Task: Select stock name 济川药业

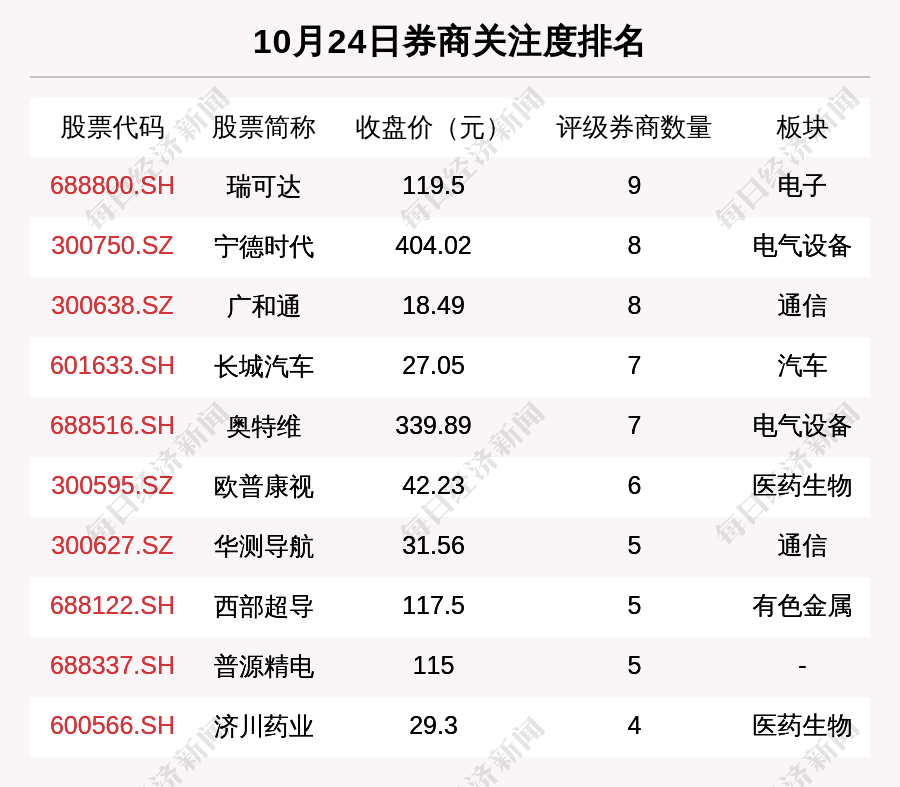Action: pyautogui.click(x=263, y=726)
